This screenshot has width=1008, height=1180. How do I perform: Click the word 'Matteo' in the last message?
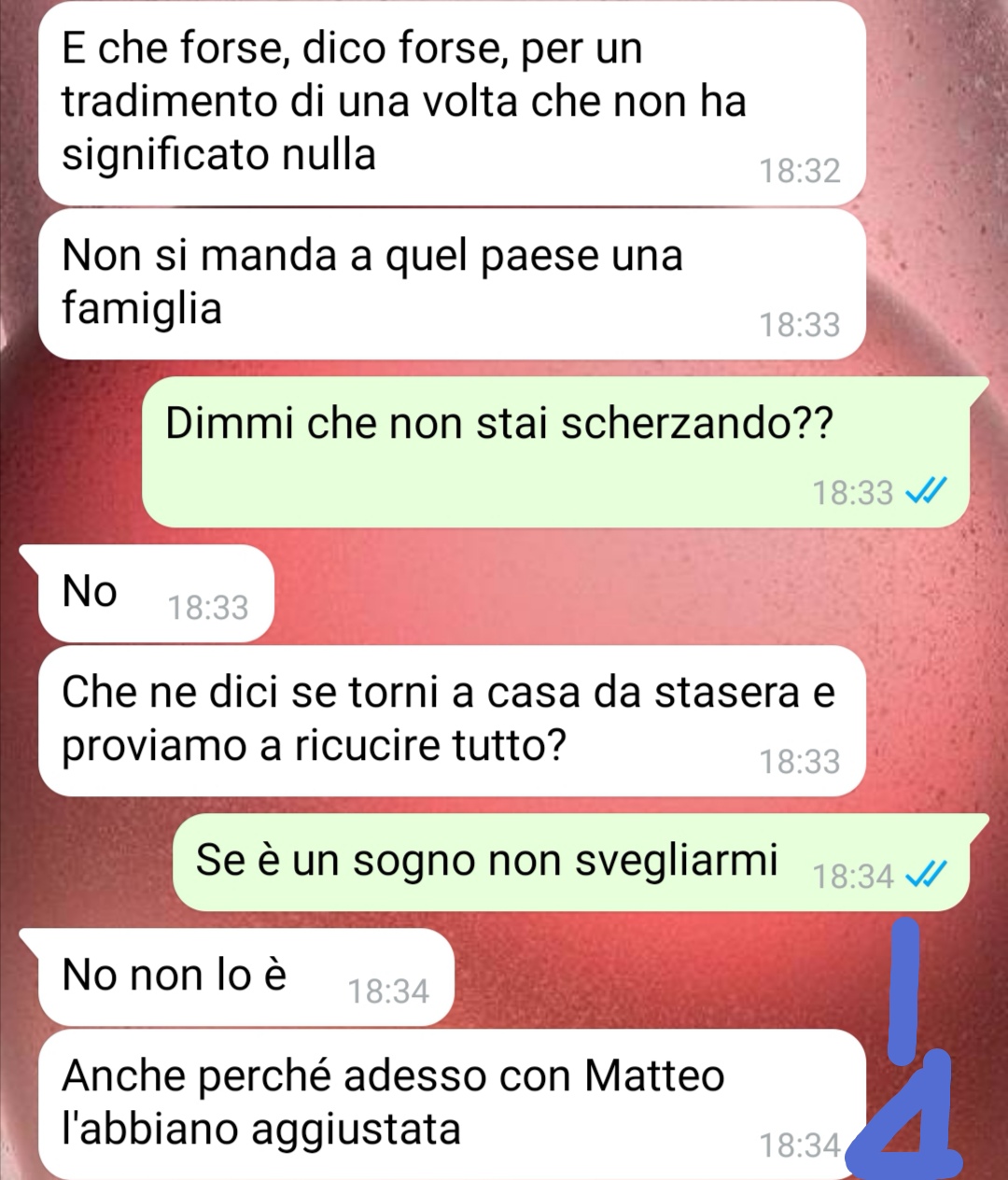pyautogui.click(x=654, y=1075)
